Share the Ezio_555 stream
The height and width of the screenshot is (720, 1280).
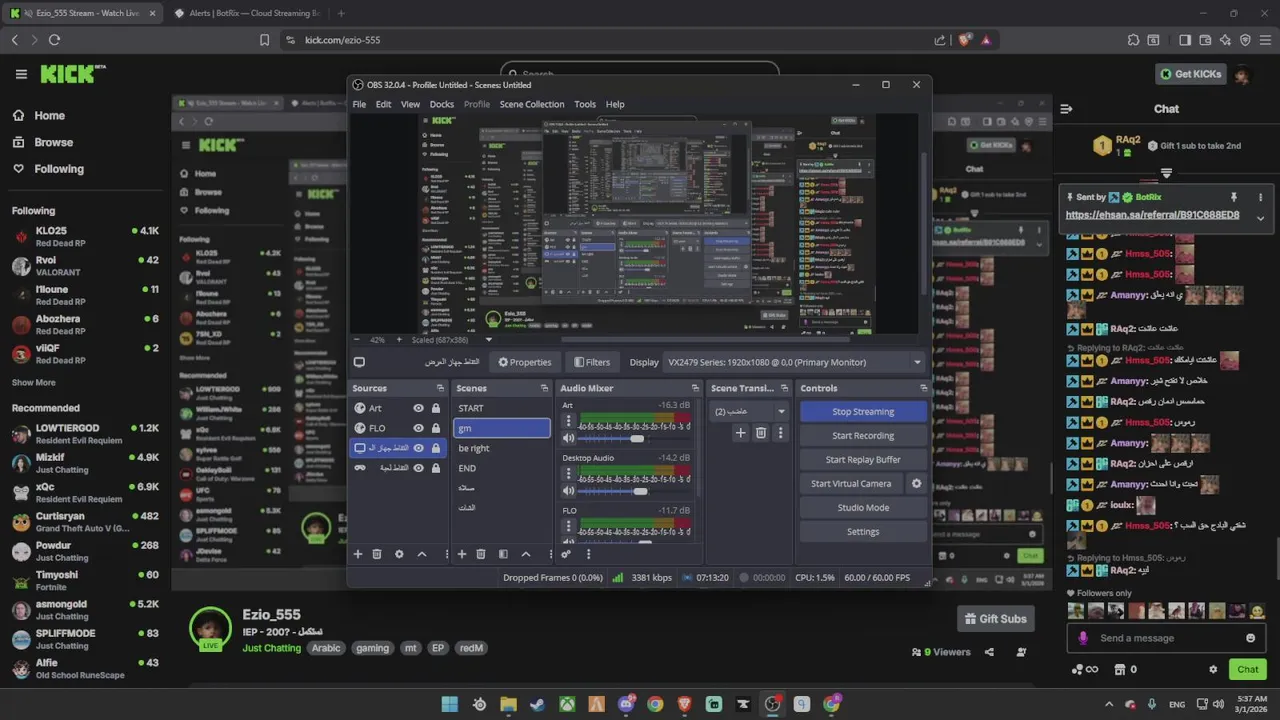989,652
